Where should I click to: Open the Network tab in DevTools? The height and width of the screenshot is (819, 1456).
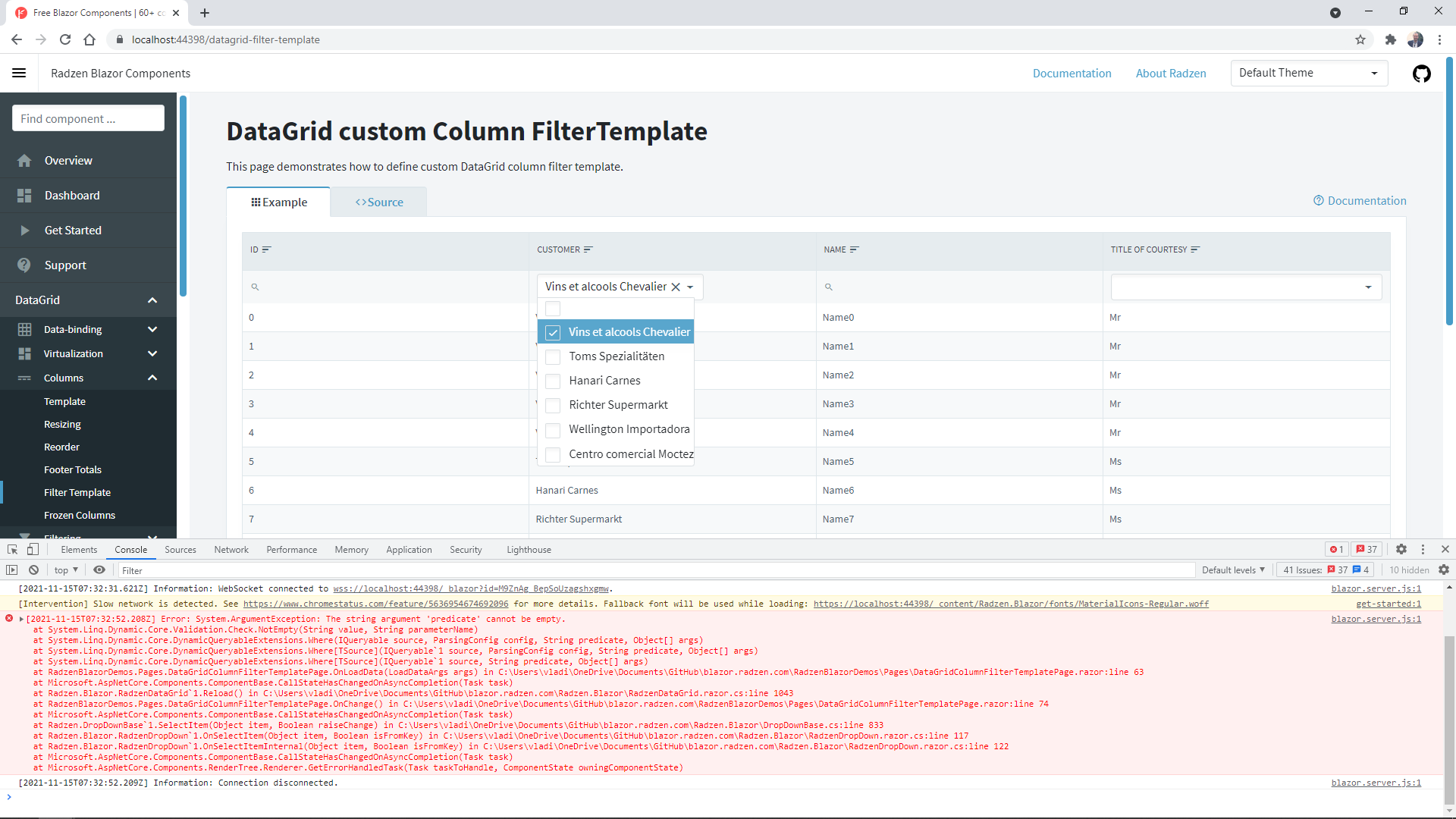click(x=231, y=549)
